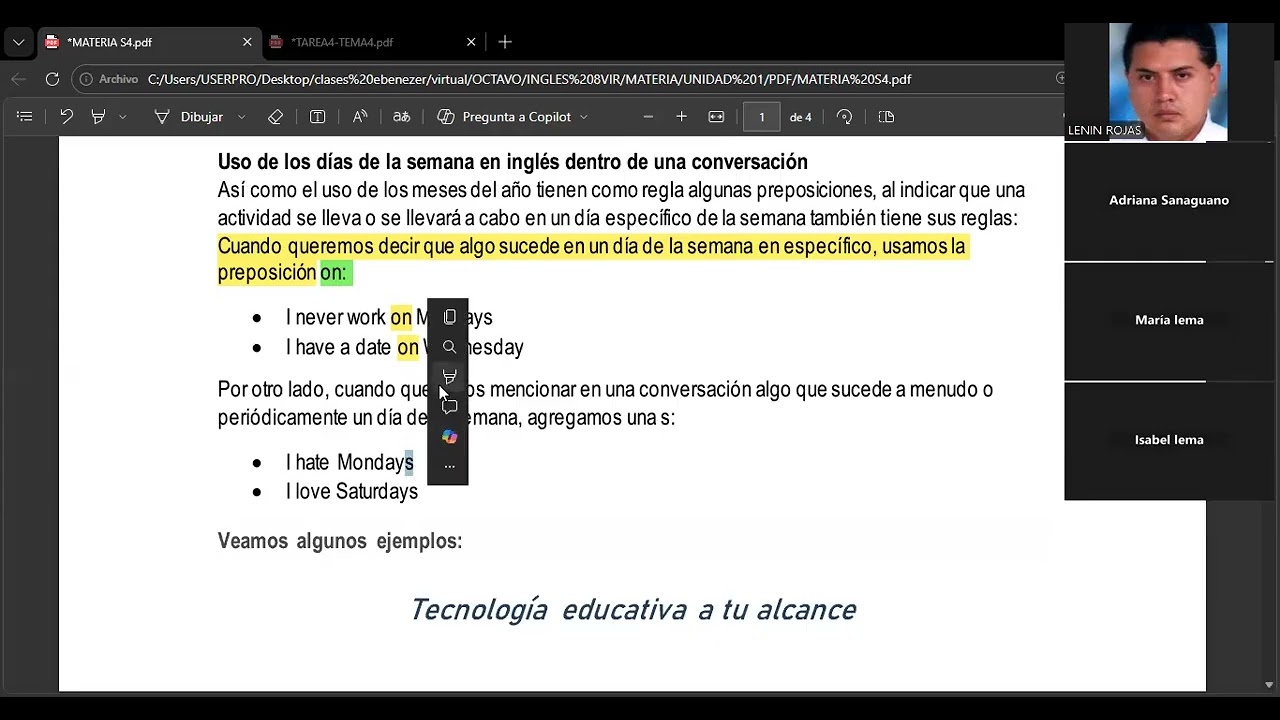Screen dimensions: 1280x720
Task: Open the tab list dropdown arrow
Action: click(x=18, y=42)
